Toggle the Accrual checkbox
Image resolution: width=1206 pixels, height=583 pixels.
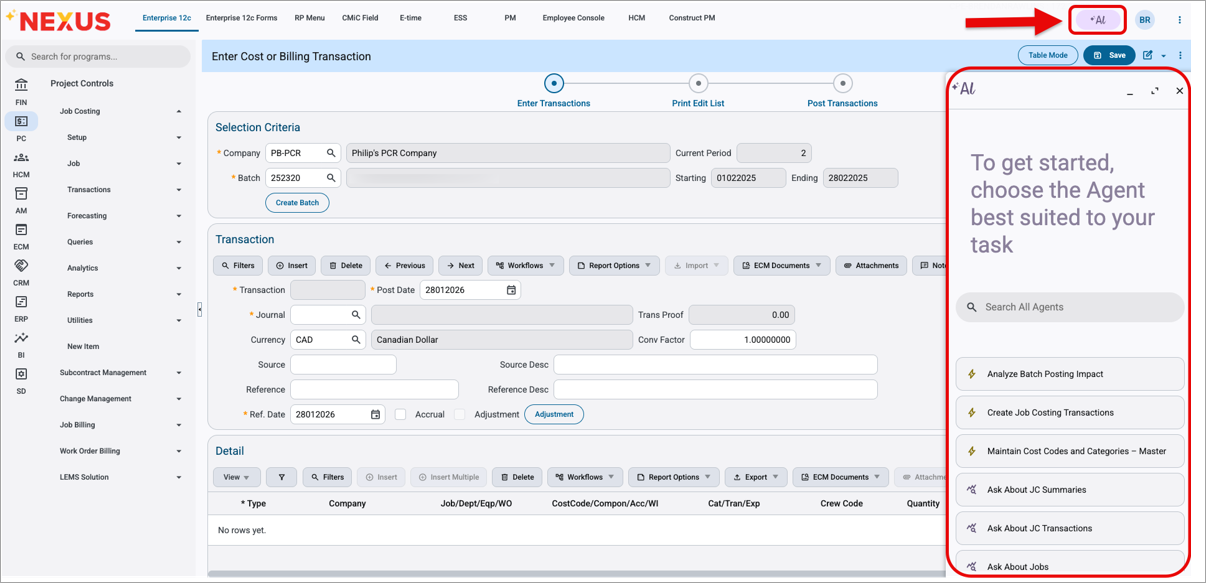[400, 414]
